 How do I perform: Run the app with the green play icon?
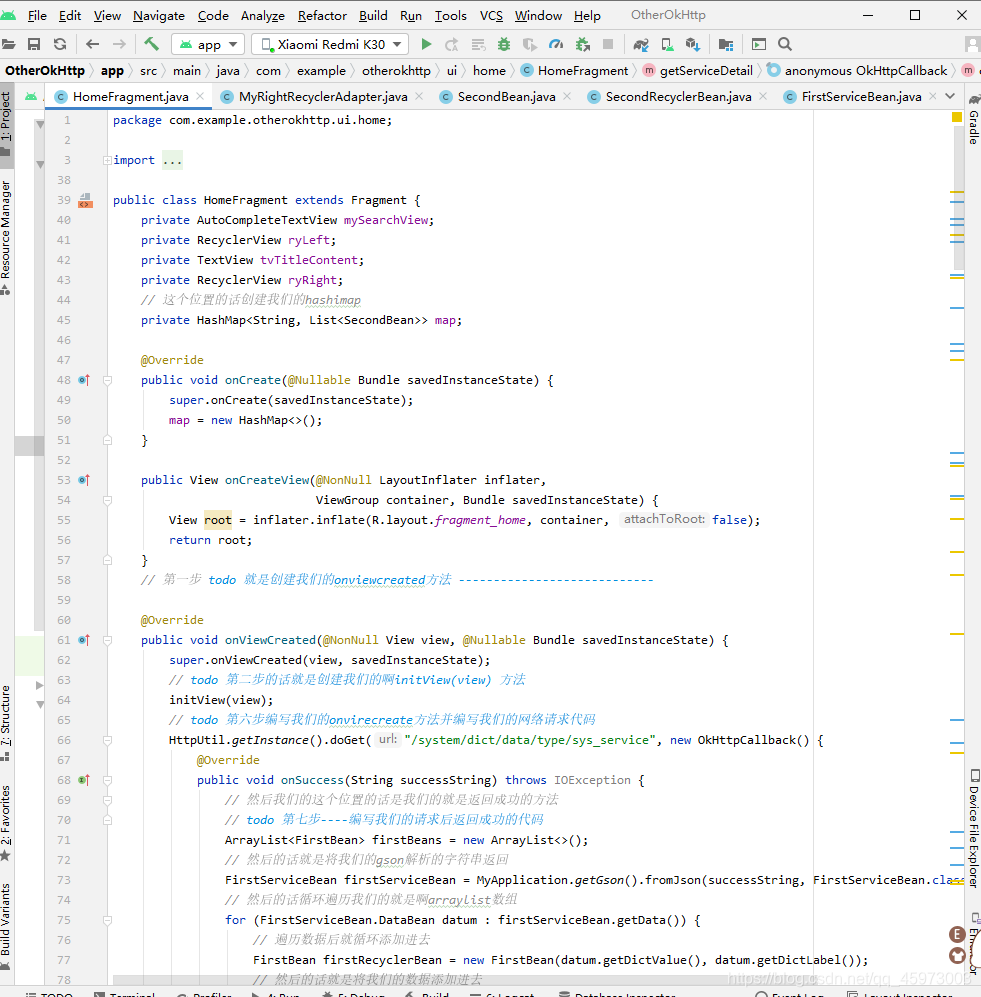(427, 45)
